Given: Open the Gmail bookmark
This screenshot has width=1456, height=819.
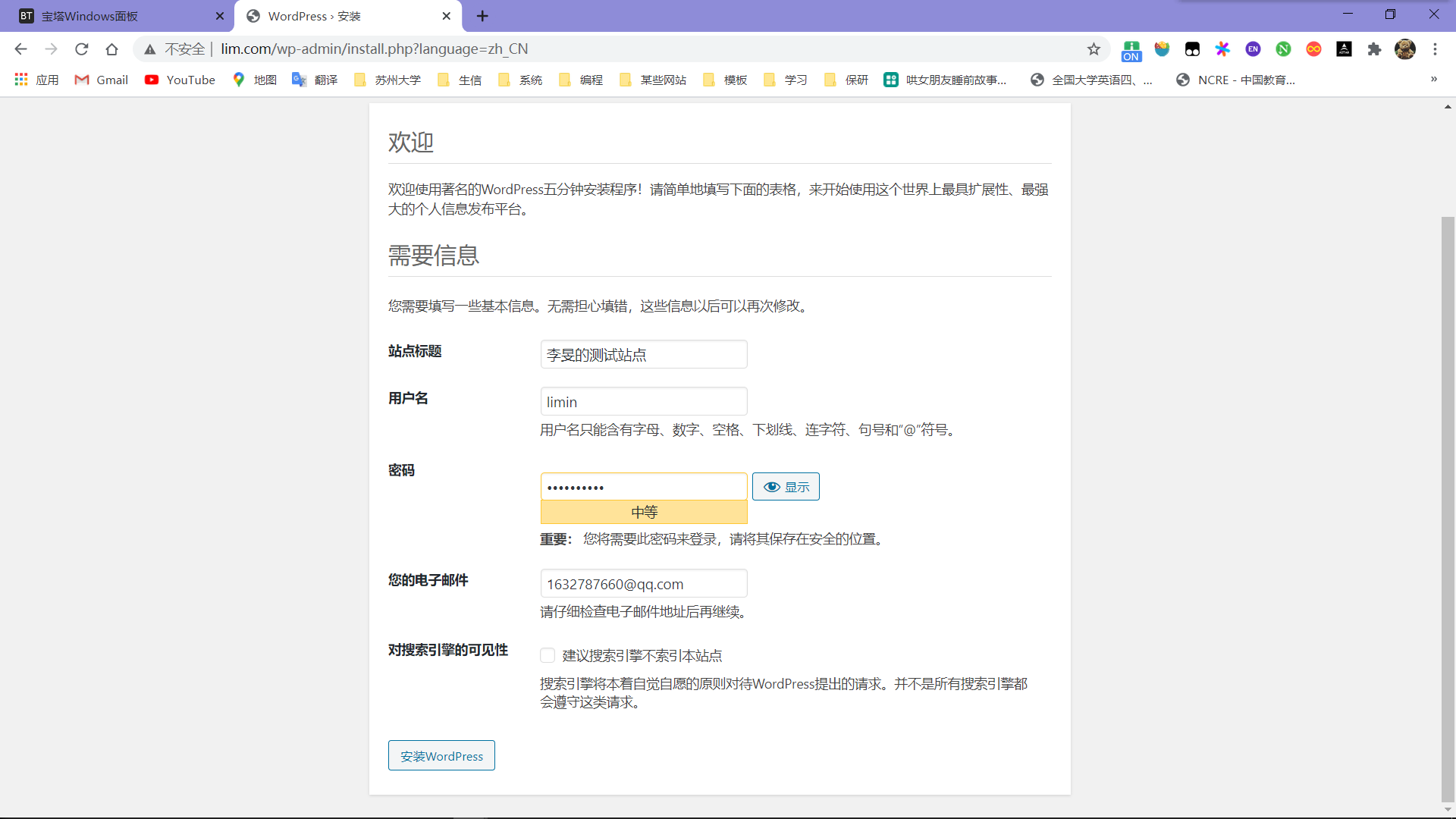Looking at the screenshot, I should coord(101,80).
